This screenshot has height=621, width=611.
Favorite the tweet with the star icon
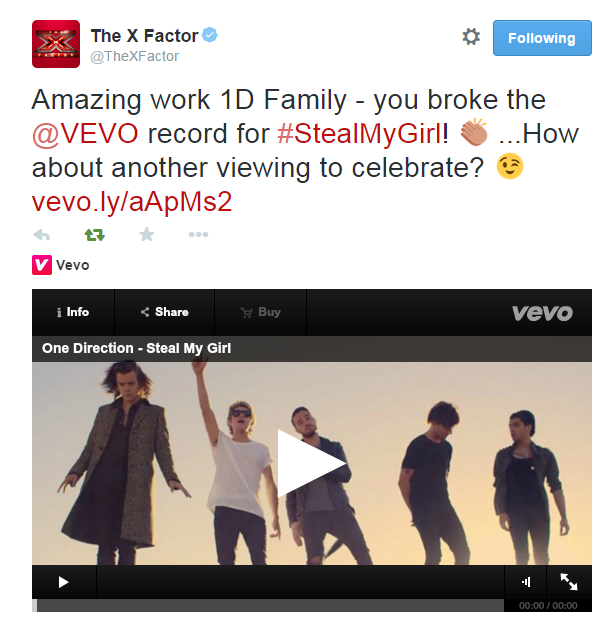147,234
